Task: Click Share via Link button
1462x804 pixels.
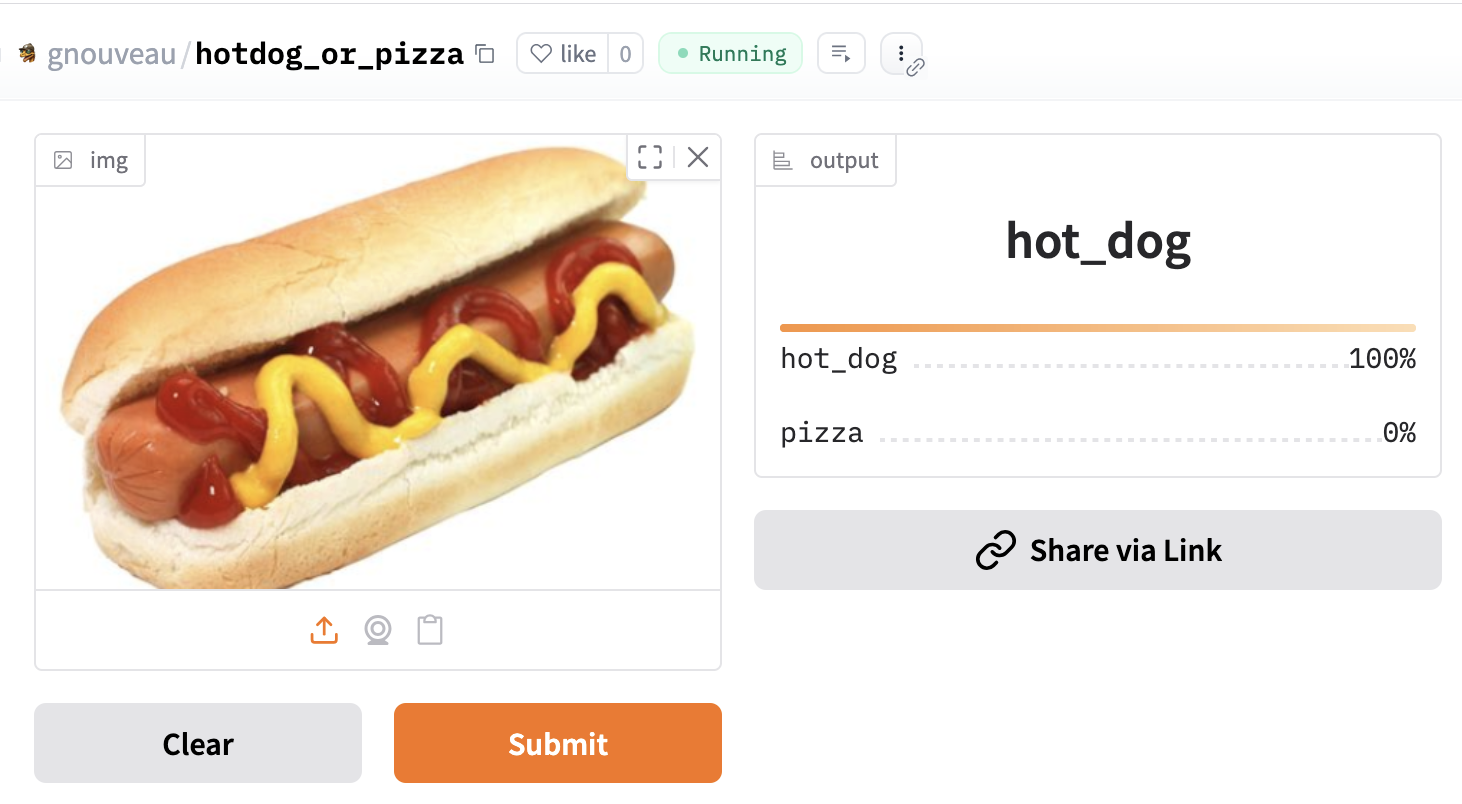Action: tap(1097, 550)
